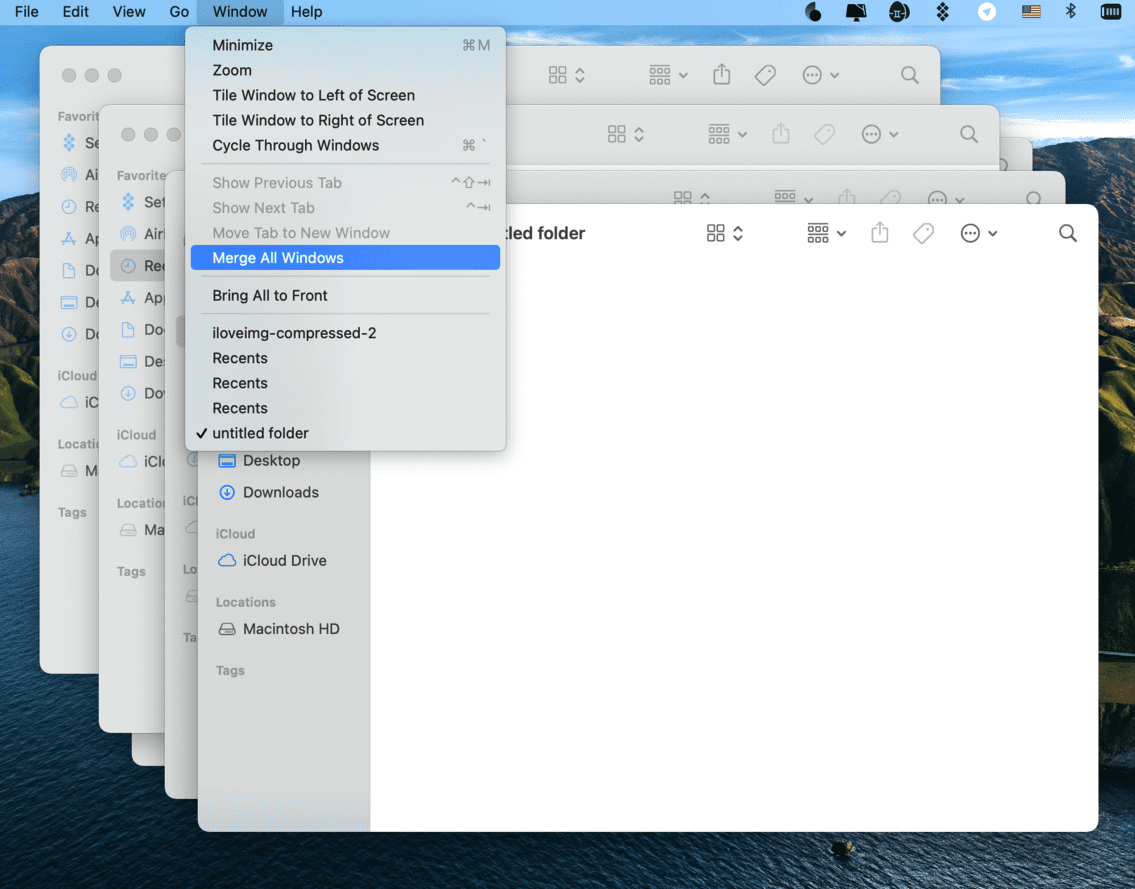Choose Cycle Through Windows
Viewport: 1135px width, 889px height.
tap(345, 145)
